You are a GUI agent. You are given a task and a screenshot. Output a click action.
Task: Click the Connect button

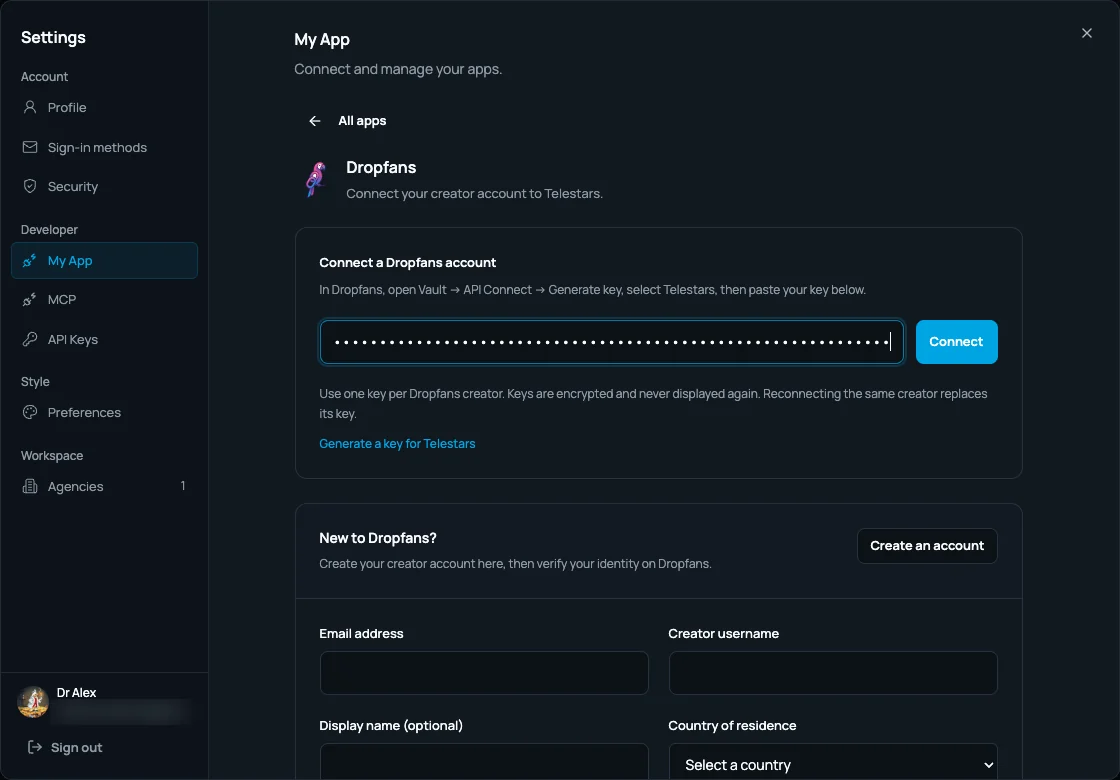[x=956, y=341]
